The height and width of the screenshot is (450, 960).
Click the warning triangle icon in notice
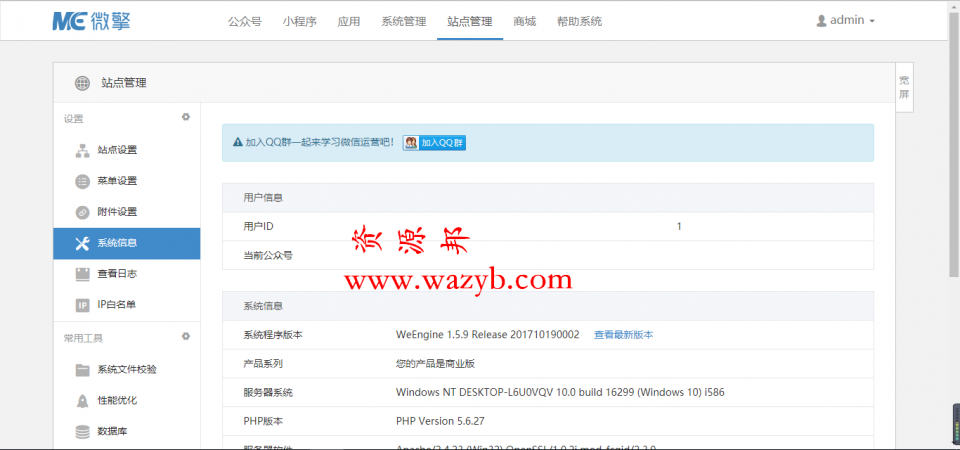[238, 143]
